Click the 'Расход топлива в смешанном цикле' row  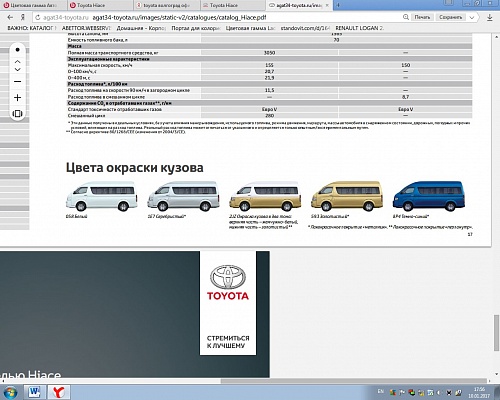269,97
